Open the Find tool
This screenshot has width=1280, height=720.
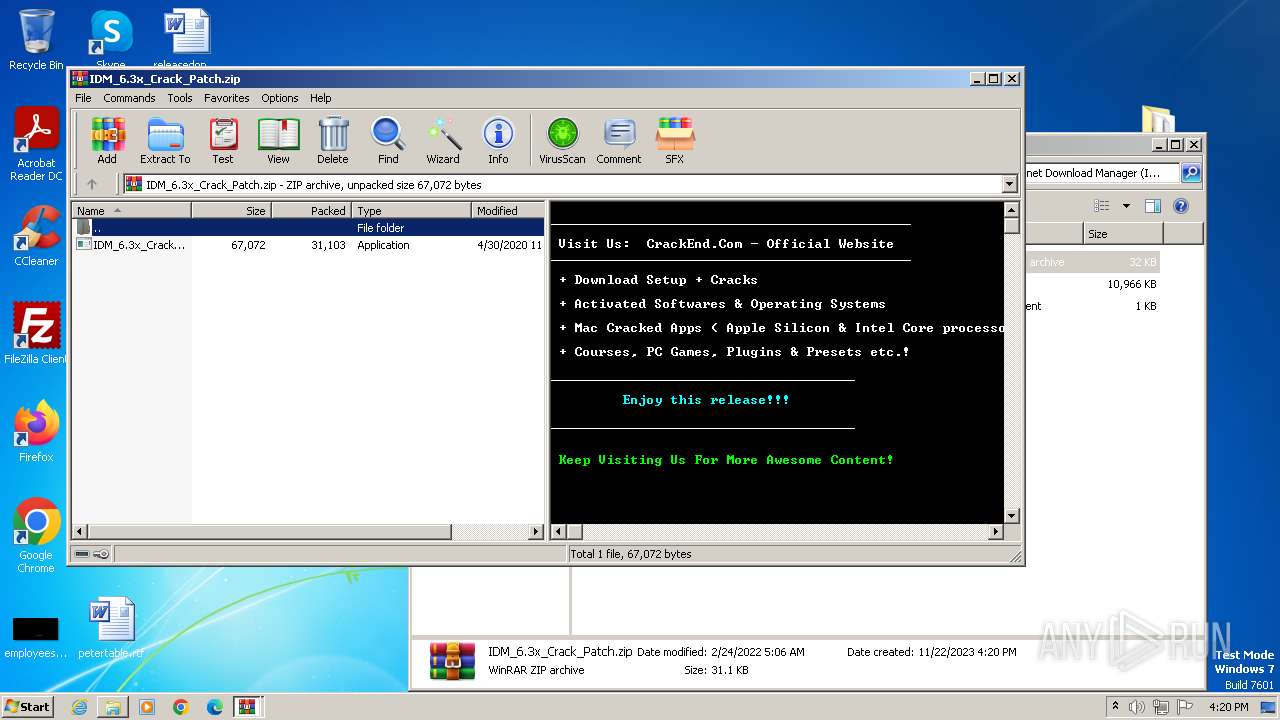pos(388,140)
